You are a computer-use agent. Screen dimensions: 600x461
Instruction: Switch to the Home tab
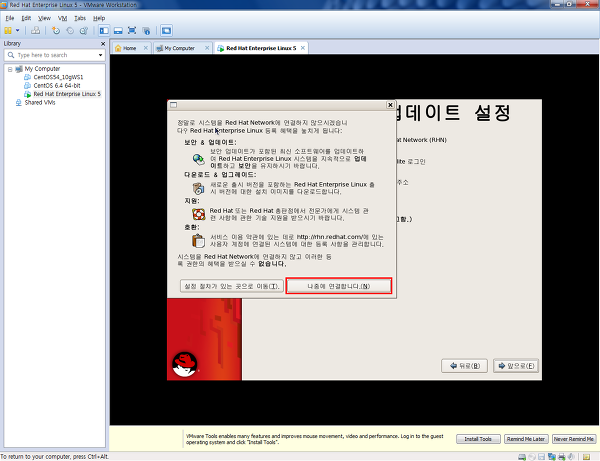tap(129, 48)
